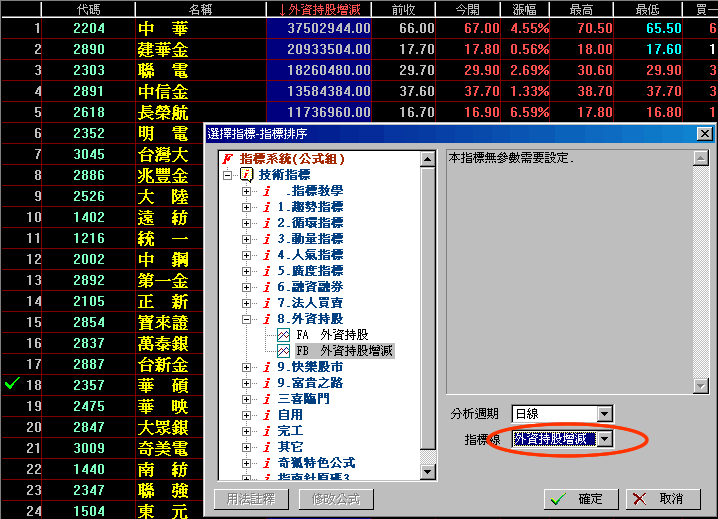Click the red i icon of 完工
The height and width of the screenshot is (519, 718).
267,431
